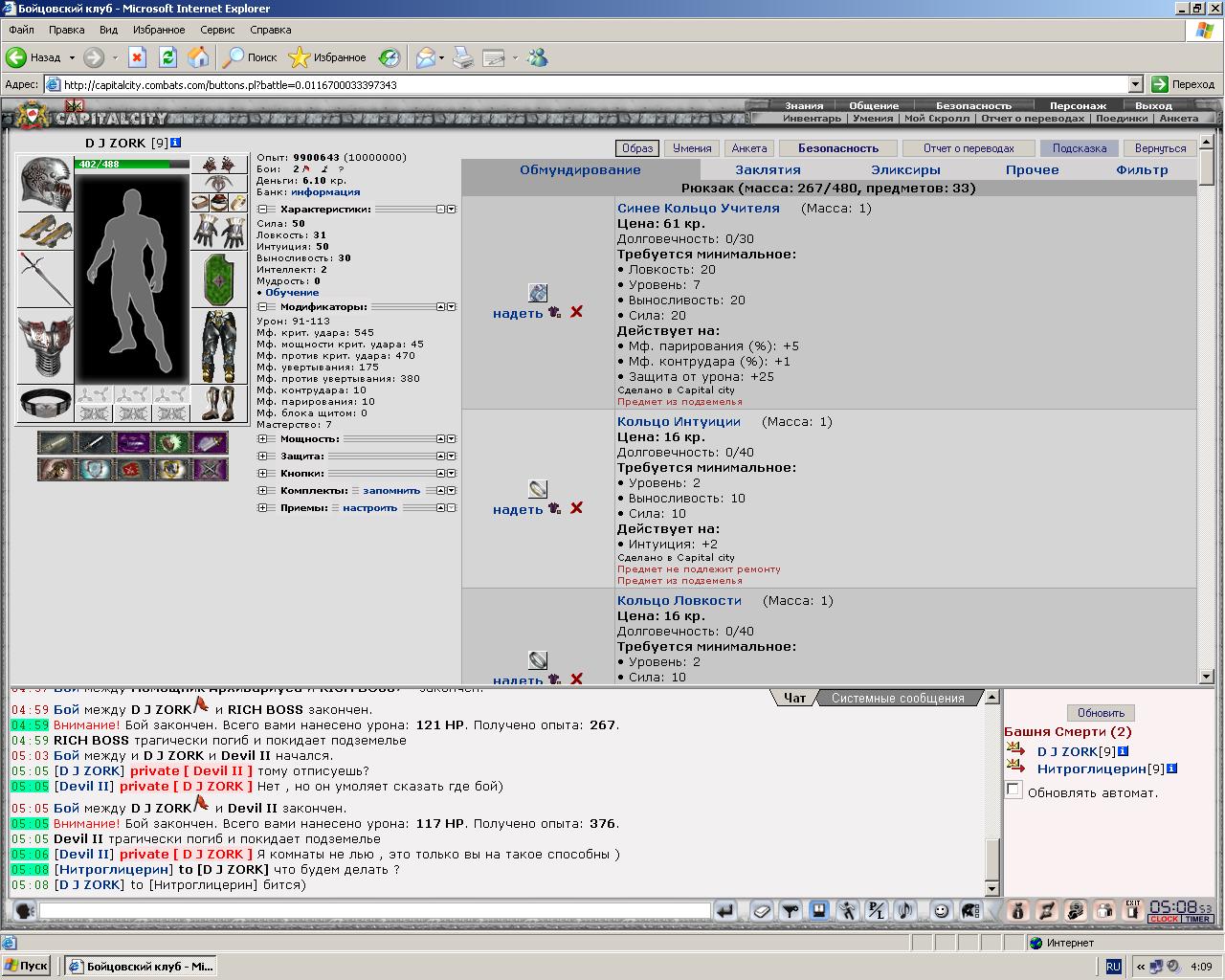Click the send message arrow icon

point(725,911)
